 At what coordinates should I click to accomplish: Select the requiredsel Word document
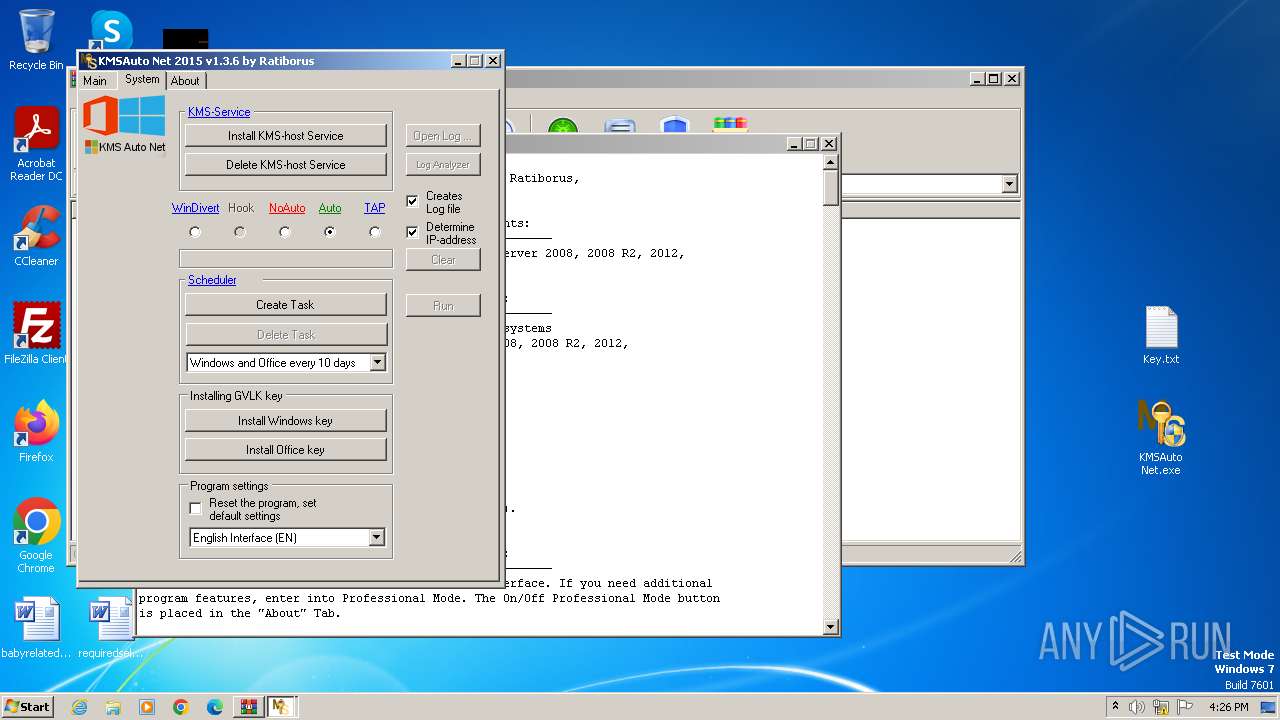point(111,628)
